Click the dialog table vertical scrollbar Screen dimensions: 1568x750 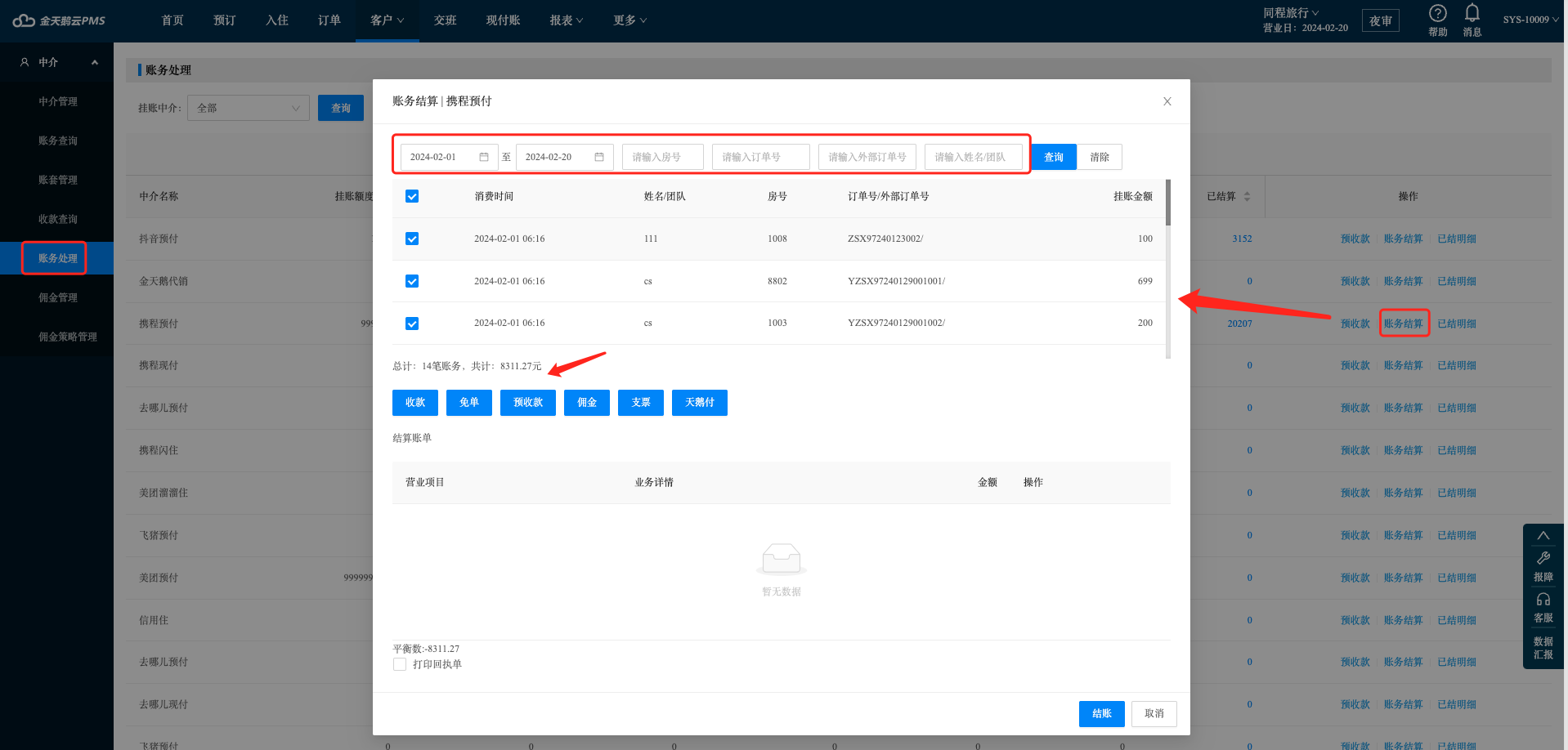click(x=1168, y=268)
